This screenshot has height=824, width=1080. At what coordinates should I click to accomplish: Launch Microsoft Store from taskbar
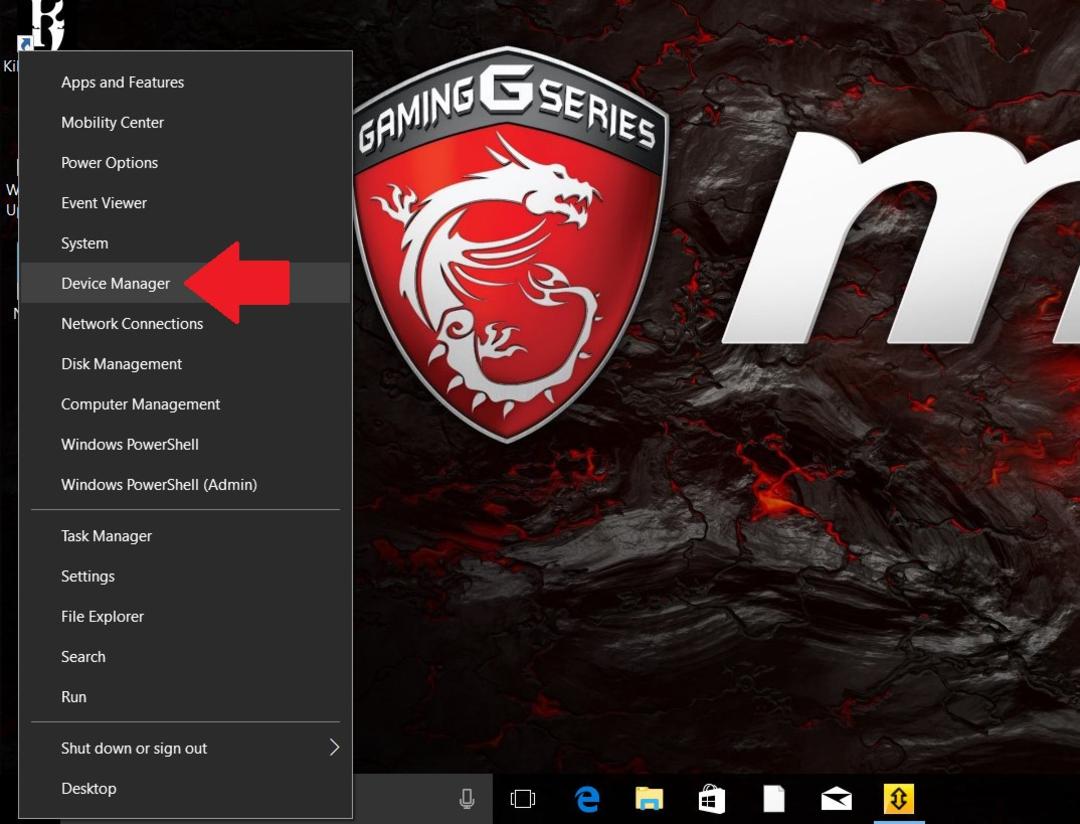click(x=712, y=799)
